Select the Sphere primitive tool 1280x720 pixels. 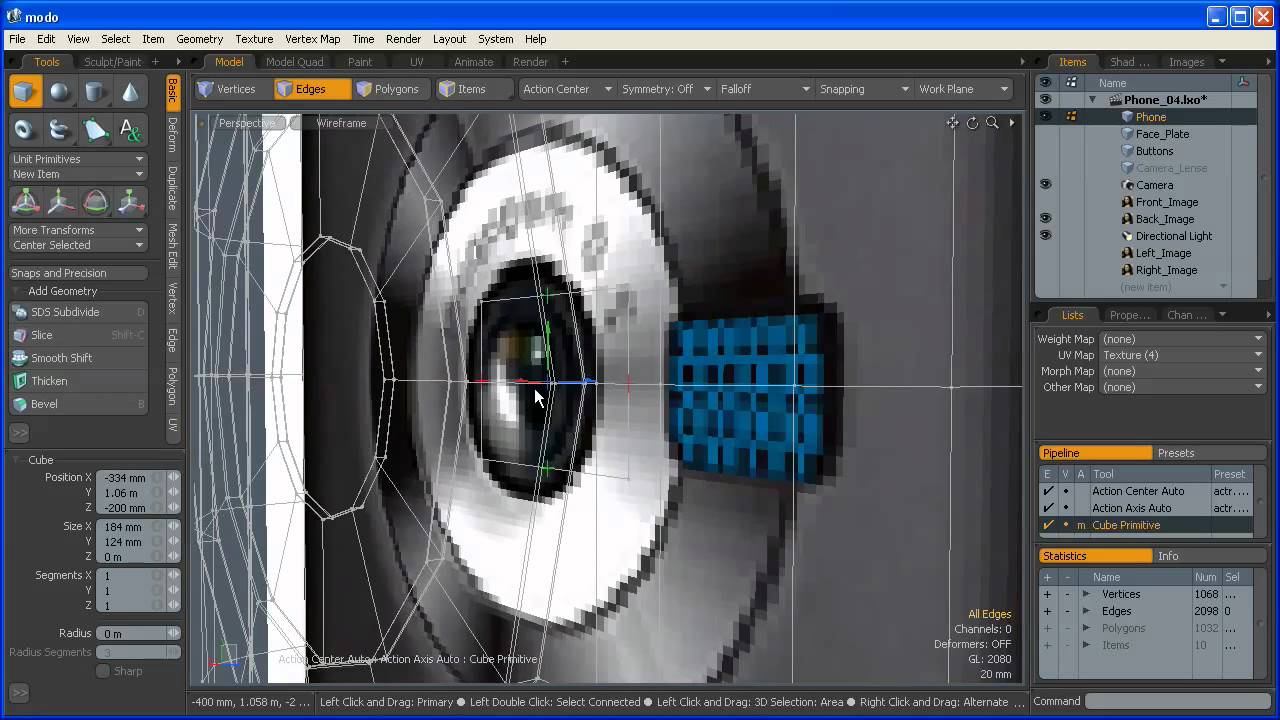(61, 93)
